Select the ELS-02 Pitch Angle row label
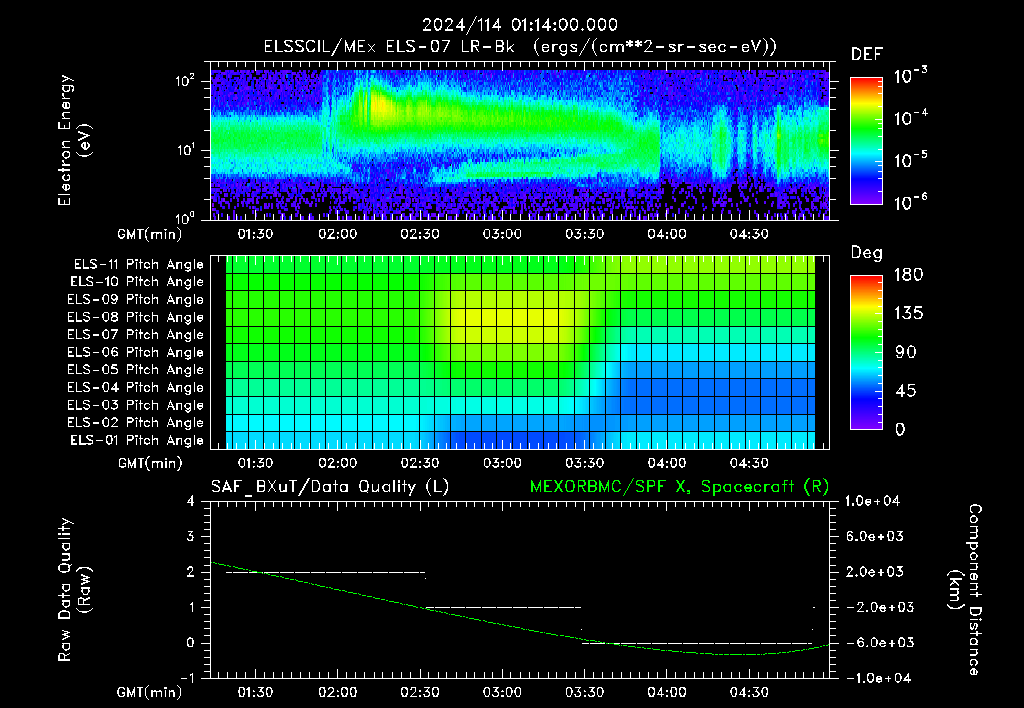 click(x=135, y=423)
